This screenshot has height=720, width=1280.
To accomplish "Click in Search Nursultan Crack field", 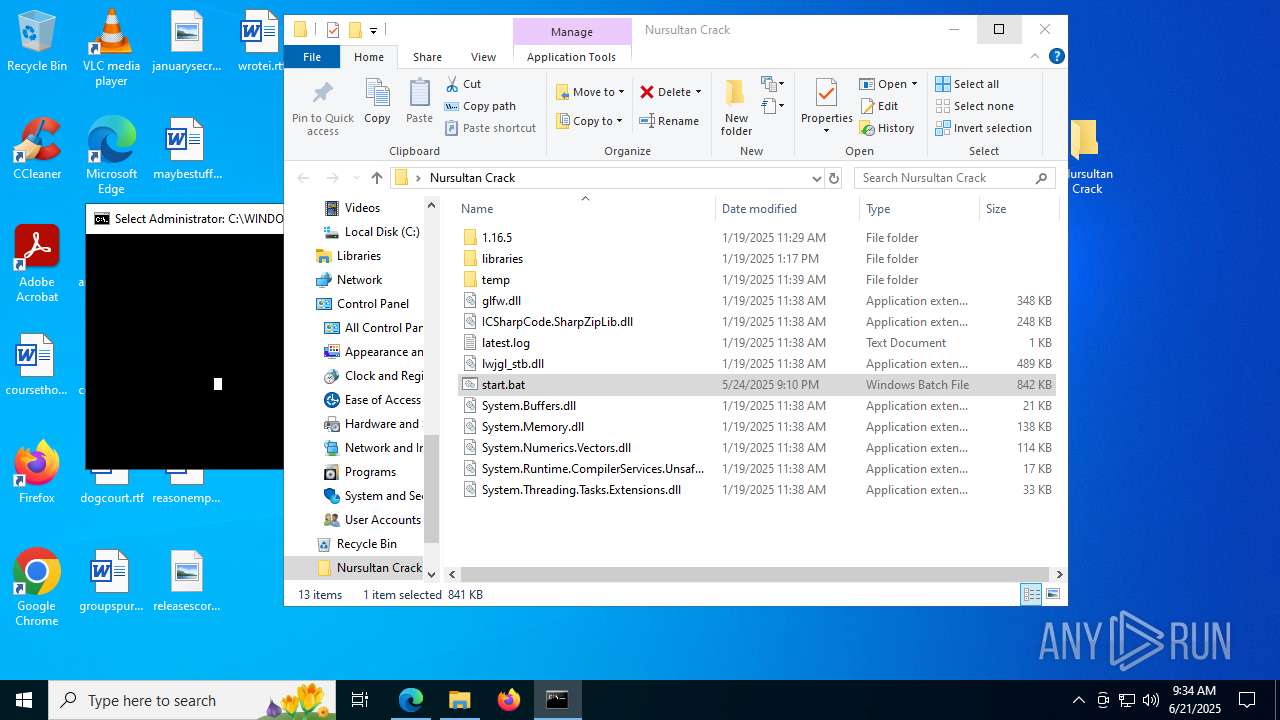I will click(x=945, y=178).
